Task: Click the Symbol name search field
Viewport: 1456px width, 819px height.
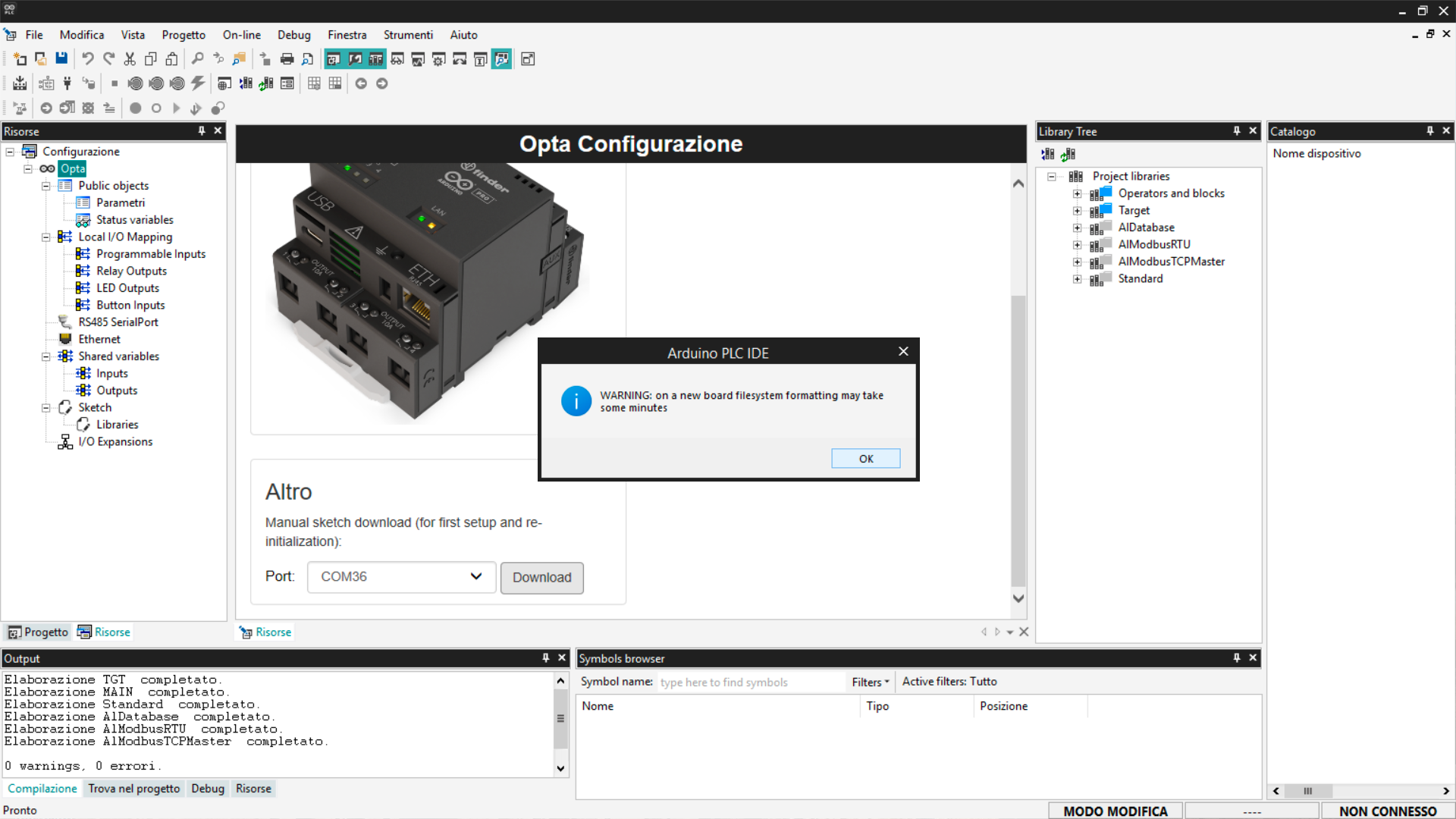Action: click(x=749, y=682)
